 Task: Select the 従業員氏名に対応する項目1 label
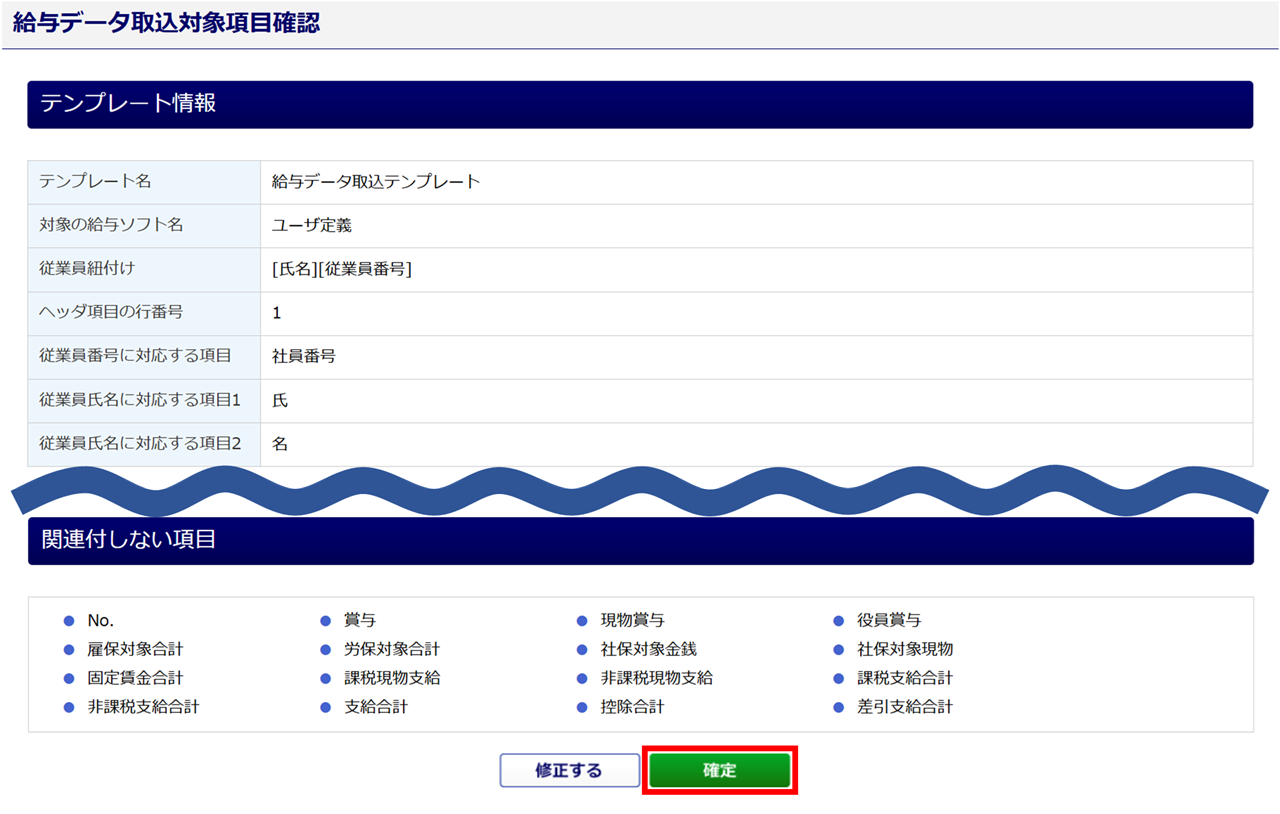click(x=140, y=400)
